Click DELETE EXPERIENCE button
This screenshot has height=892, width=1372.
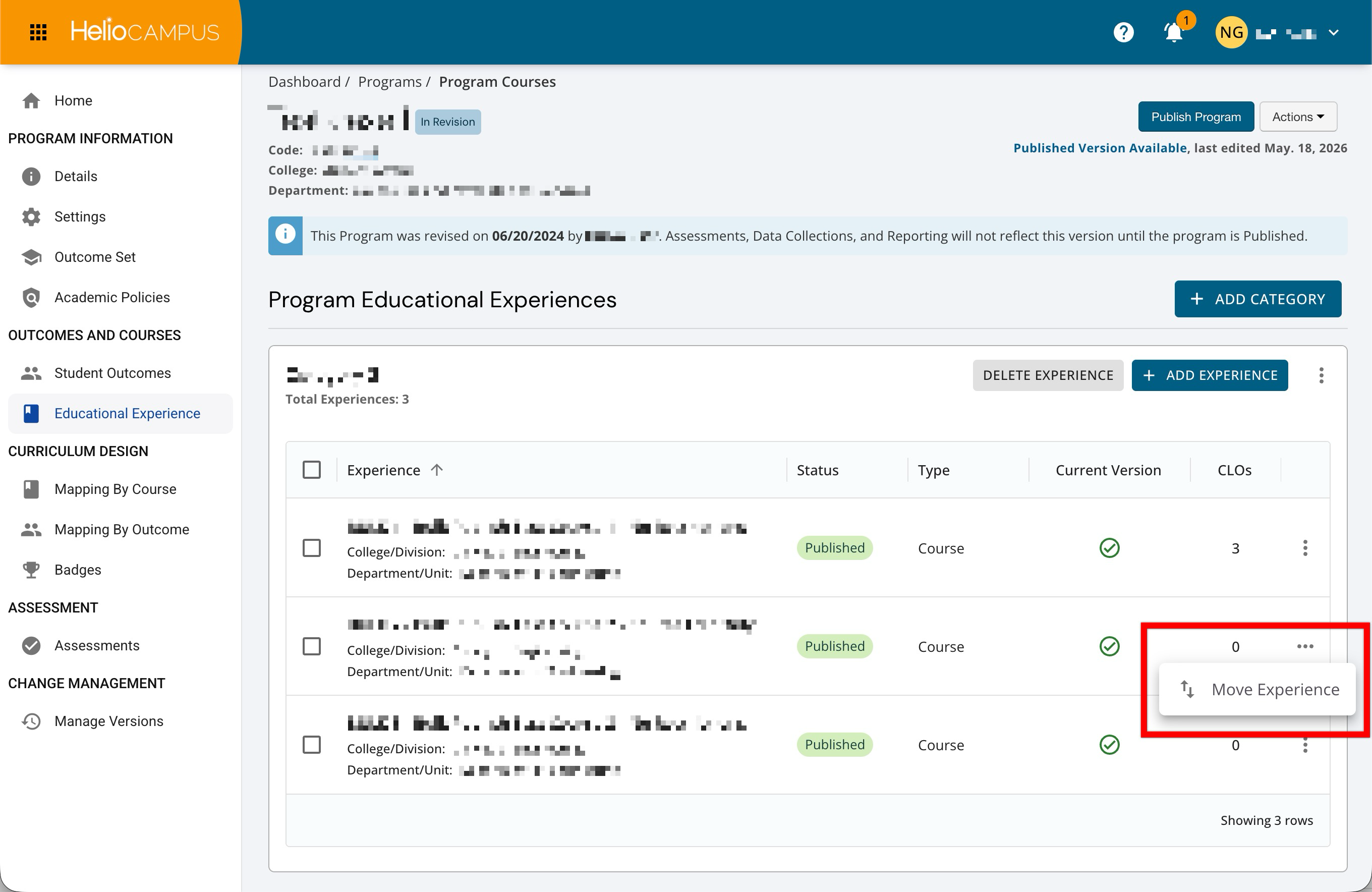1048,375
